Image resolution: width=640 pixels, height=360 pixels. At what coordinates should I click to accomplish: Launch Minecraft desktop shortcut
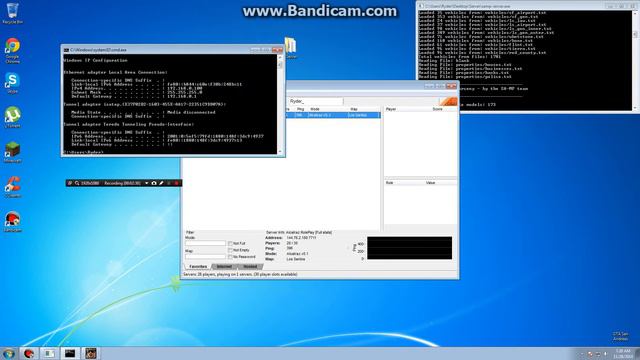12,152
